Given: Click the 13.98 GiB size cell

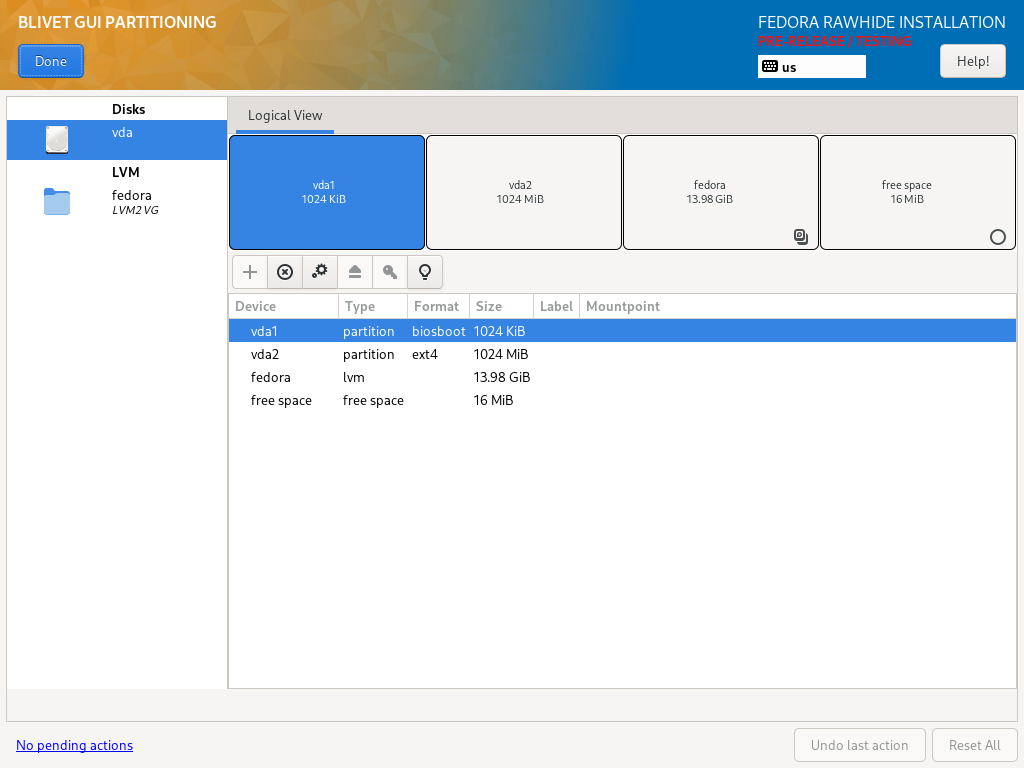Looking at the screenshot, I should 502,377.
